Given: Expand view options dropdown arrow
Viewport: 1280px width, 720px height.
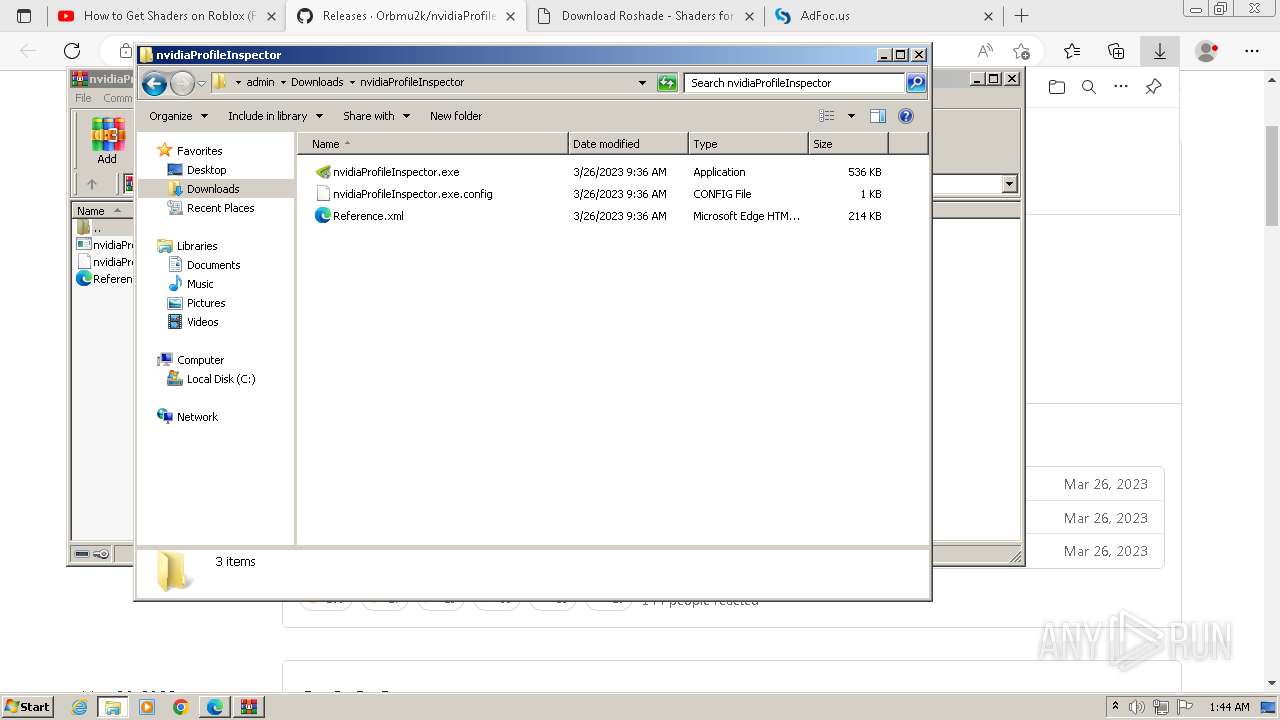Looking at the screenshot, I should [x=851, y=116].
